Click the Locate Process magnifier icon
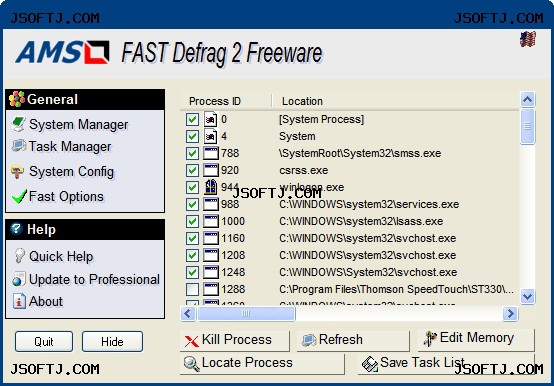The width and height of the screenshot is (554, 386). pyautogui.click(x=191, y=364)
